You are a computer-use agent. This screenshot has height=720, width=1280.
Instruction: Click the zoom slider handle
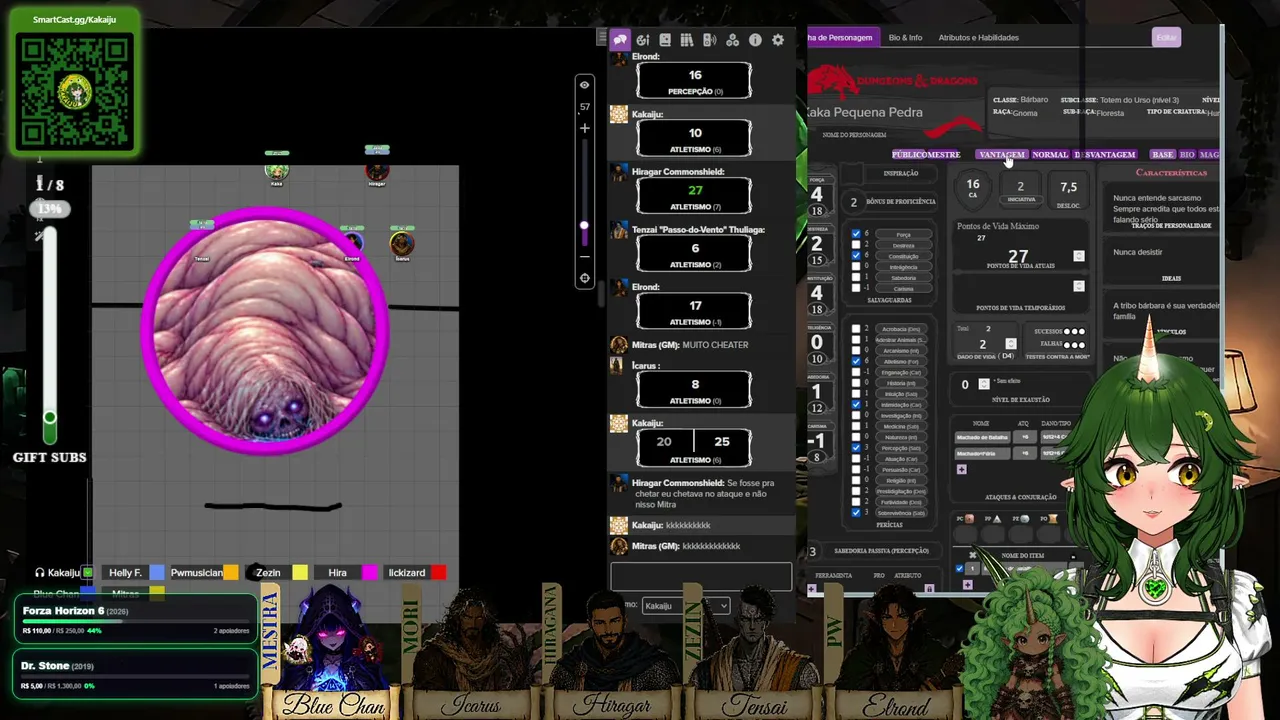click(585, 226)
